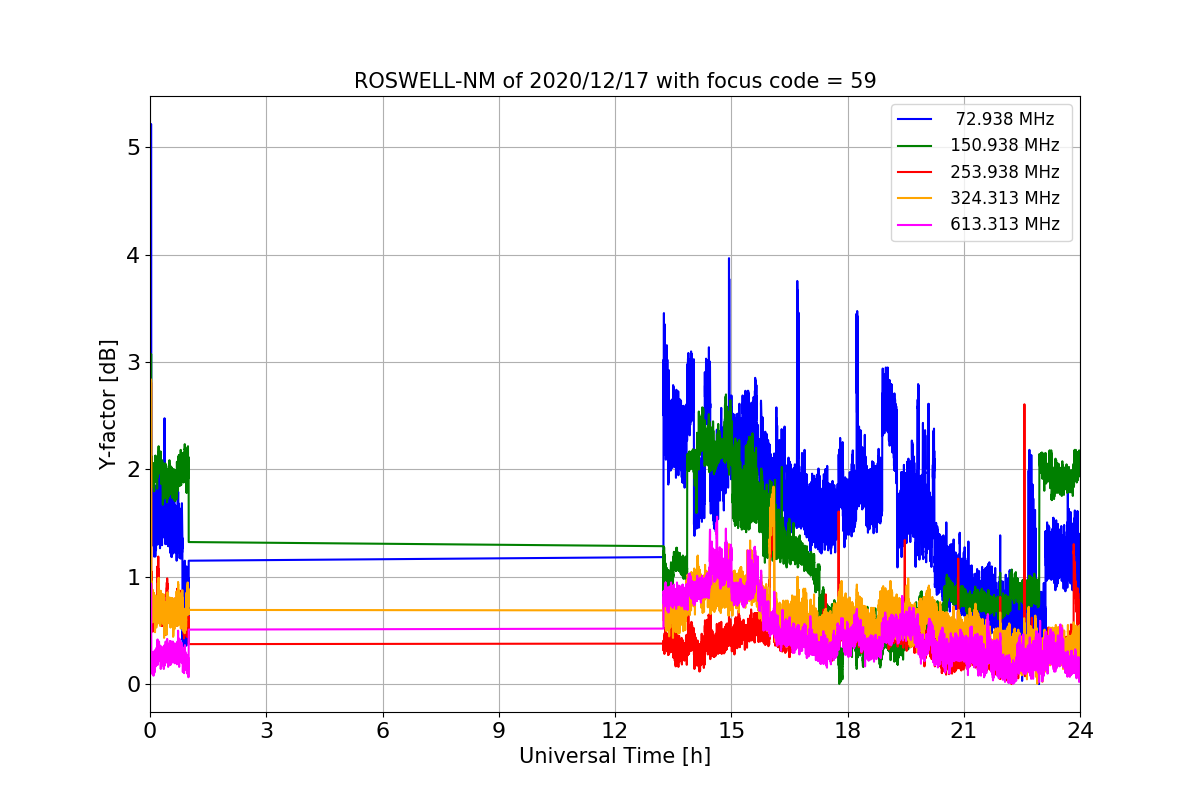Click the x-axis tick label 24
Image resolution: width=1200 pixels, height=800 pixels.
click(x=1080, y=731)
